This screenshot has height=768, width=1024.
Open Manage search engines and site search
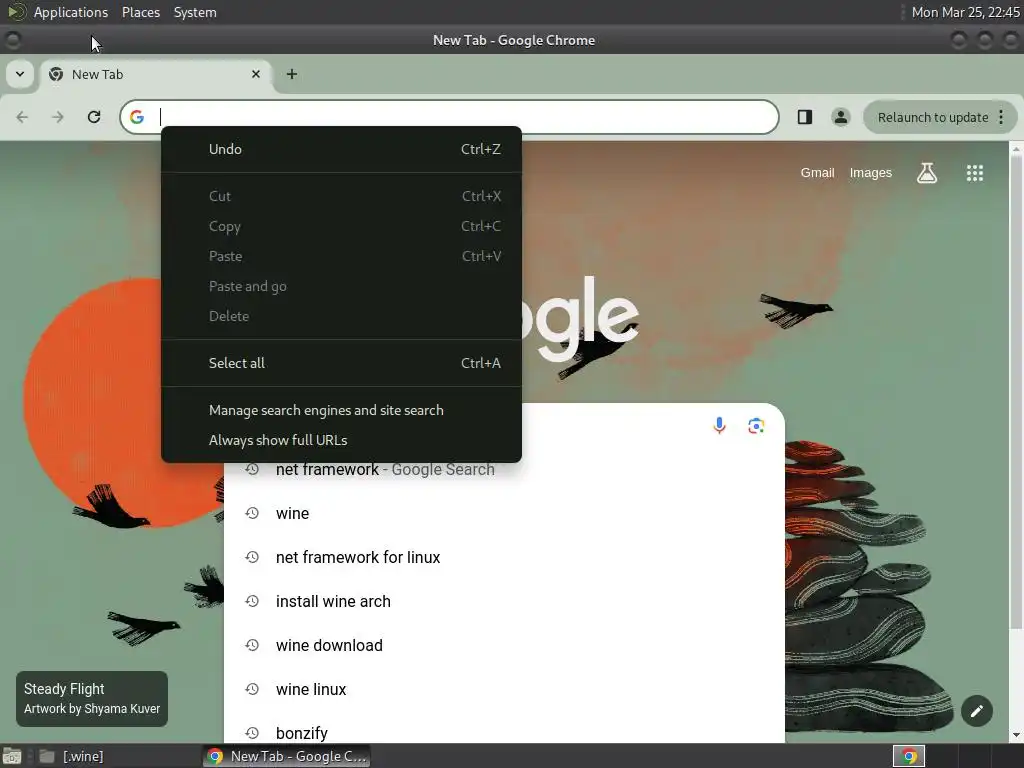pos(341,410)
